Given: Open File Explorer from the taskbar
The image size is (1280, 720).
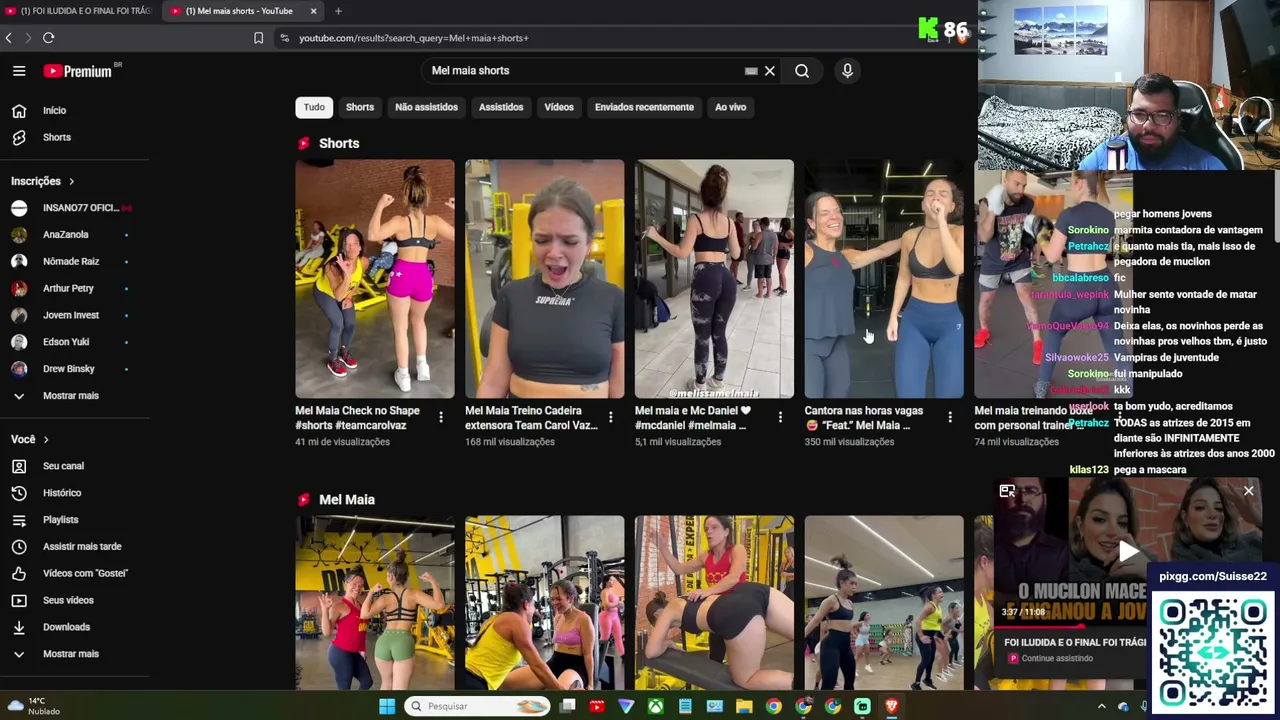Looking at the screenshot, I should [x=744, y=707].
